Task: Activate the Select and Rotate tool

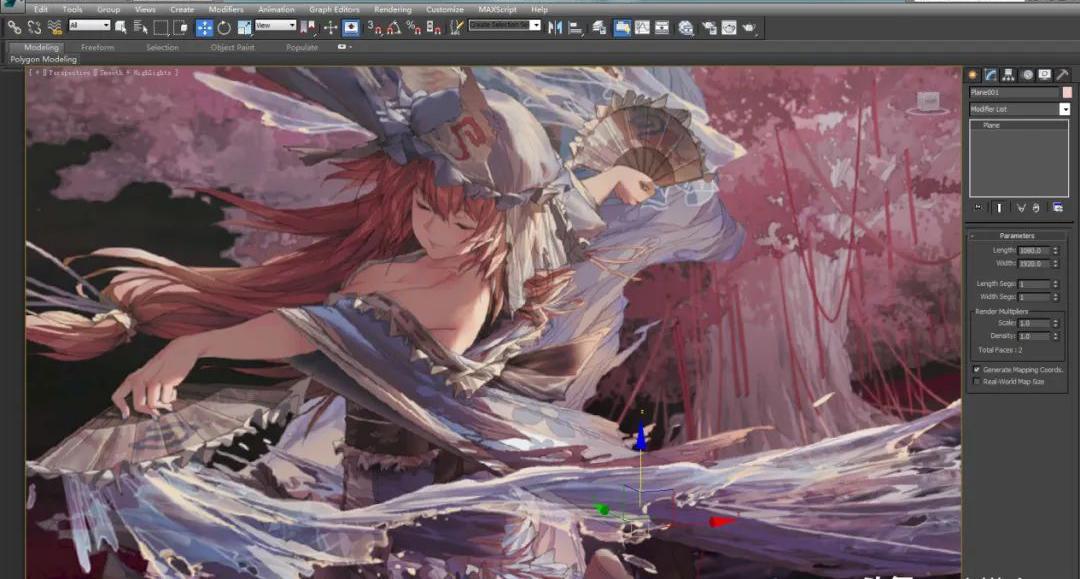Action: 224,28
